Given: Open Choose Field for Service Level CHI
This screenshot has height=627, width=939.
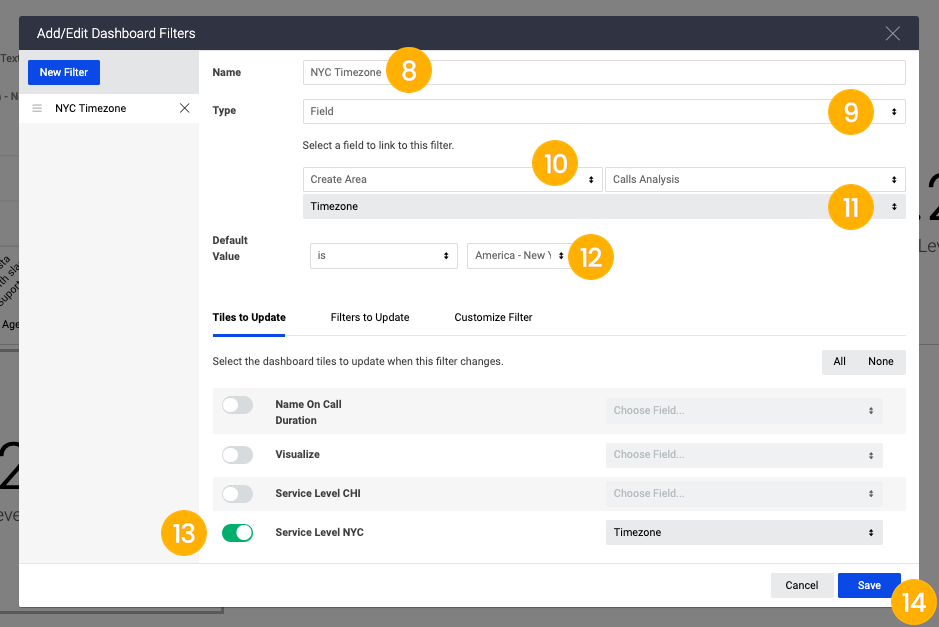Looking at the screenshot, I should (x=744, y=494).
